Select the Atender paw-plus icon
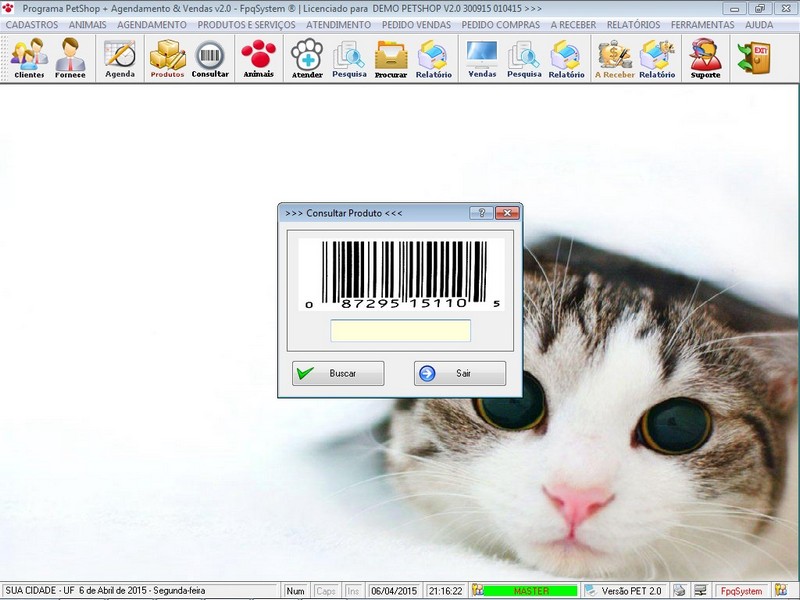This screenshot has width=800, height=600. click(307, 58)
